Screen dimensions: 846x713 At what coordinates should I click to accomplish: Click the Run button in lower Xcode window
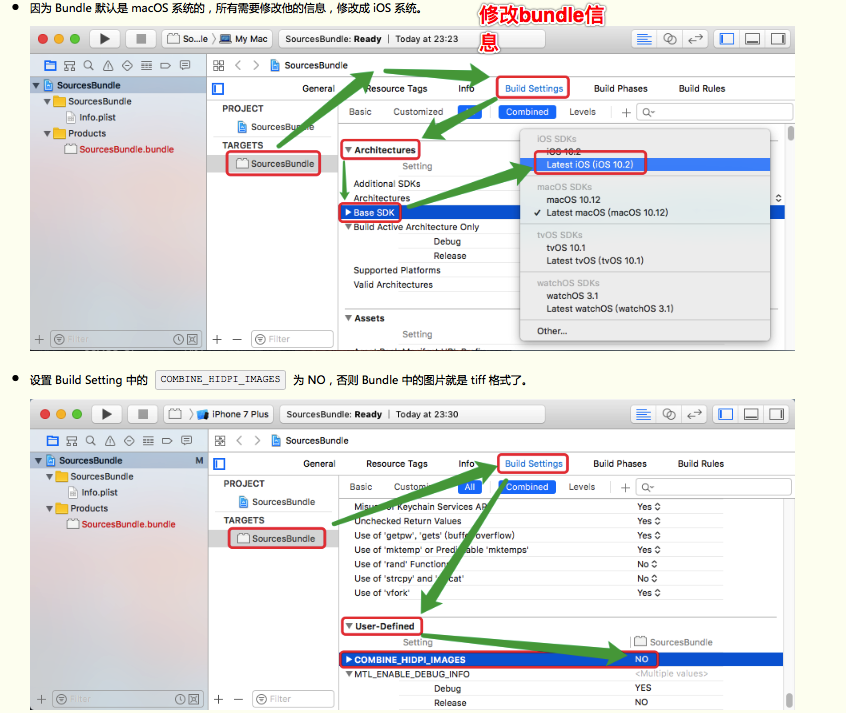[106, 414]
